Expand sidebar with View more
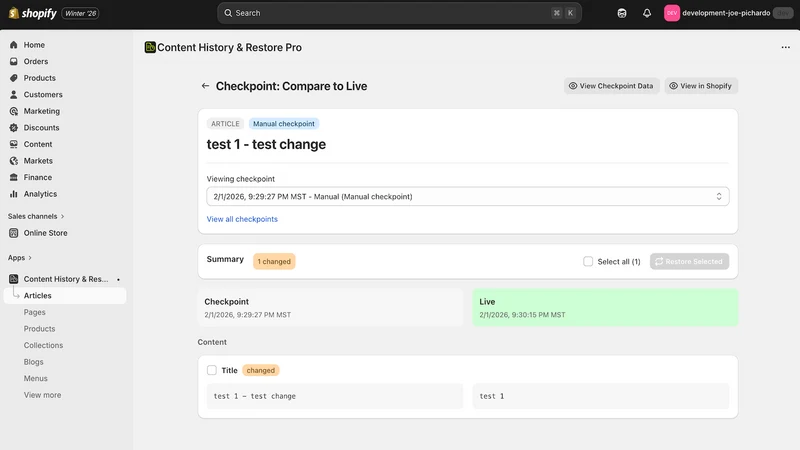 click(x=42, y=395)
